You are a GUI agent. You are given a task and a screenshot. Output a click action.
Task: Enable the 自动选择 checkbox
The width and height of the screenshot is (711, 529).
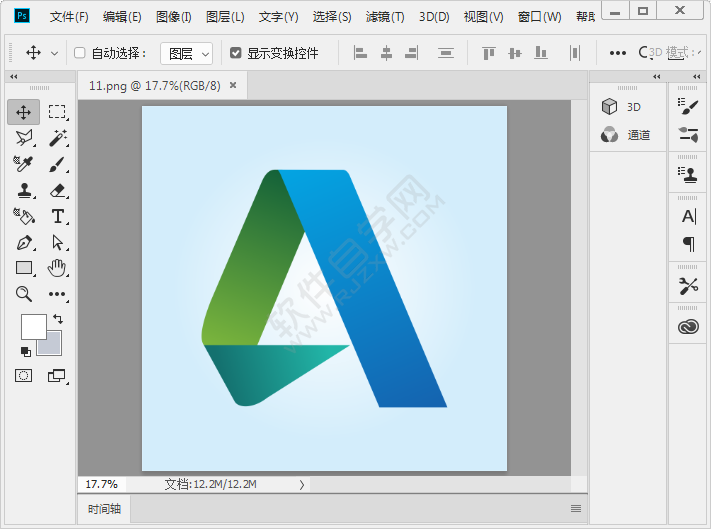pyautogui.click(x=80, y=53)
